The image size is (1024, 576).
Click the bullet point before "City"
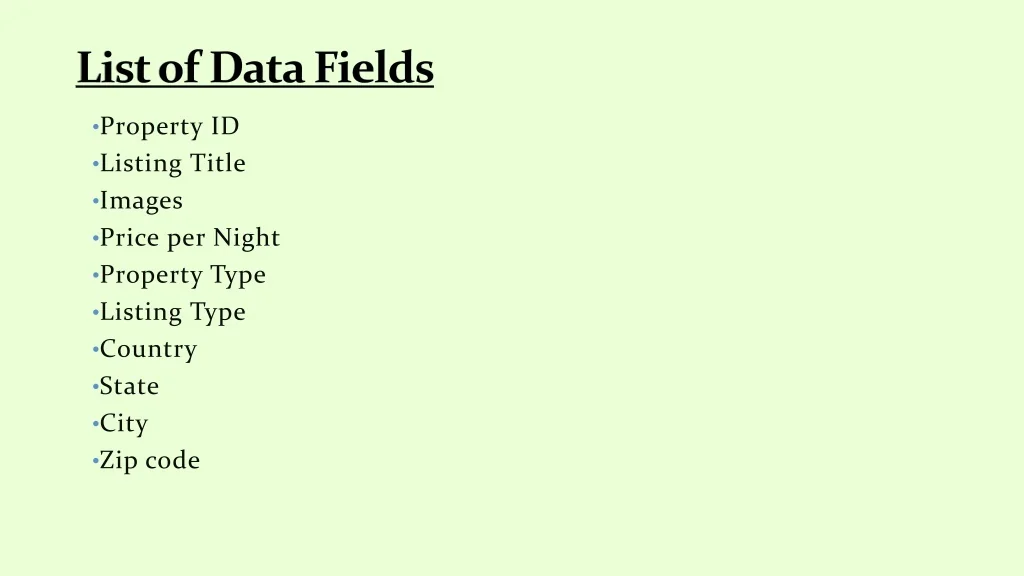tap(95, 424)
